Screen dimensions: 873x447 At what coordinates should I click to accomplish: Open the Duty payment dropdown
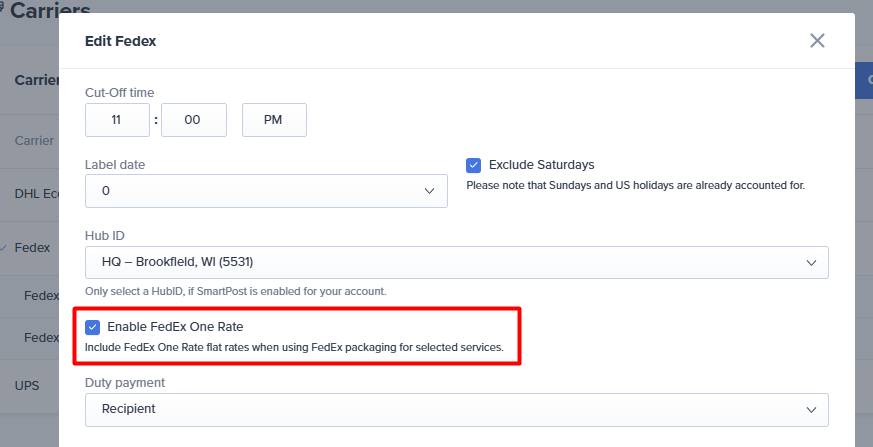[x=457, y=410]
